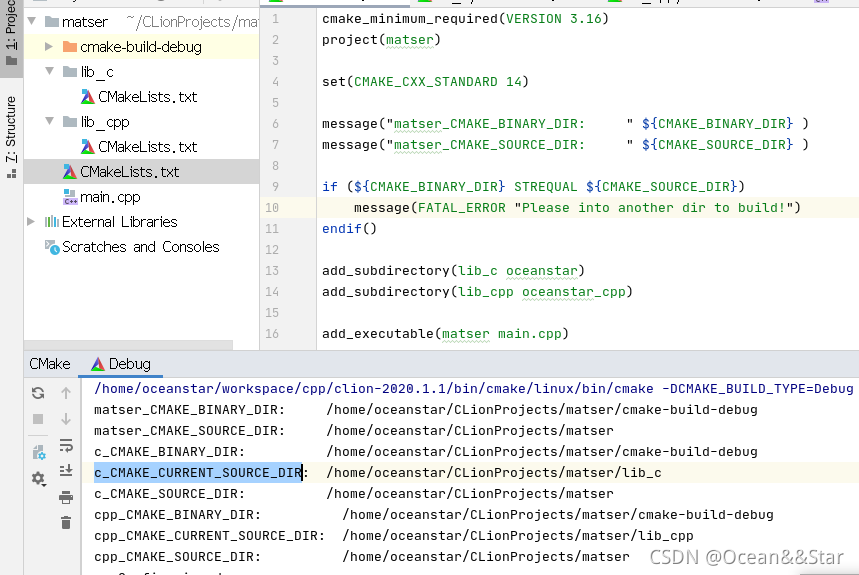
Task: Select the lib_cpp folder row
Action: click(x=141, y=122)
